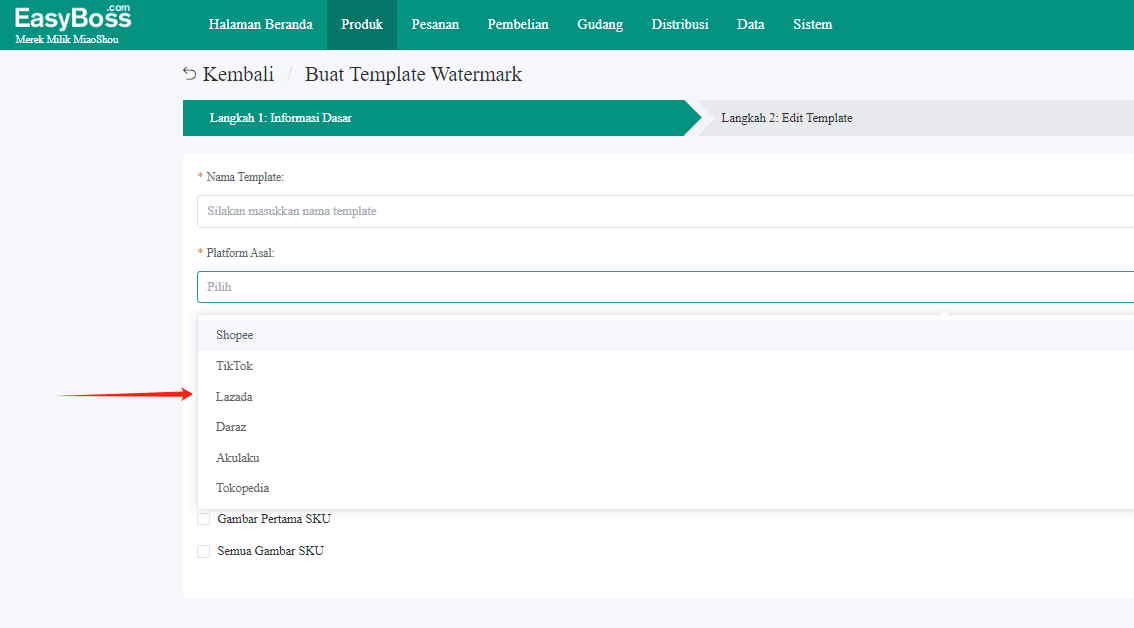Open the Gudang menu
Image resolution: width=1134 pixels, height=628 pixels.
(600, 25)
